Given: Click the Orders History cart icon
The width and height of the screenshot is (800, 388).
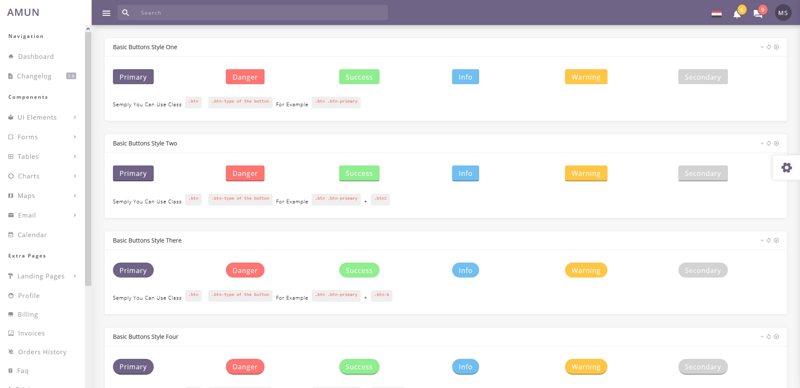Looking at the screenshot, I should 11,352.
